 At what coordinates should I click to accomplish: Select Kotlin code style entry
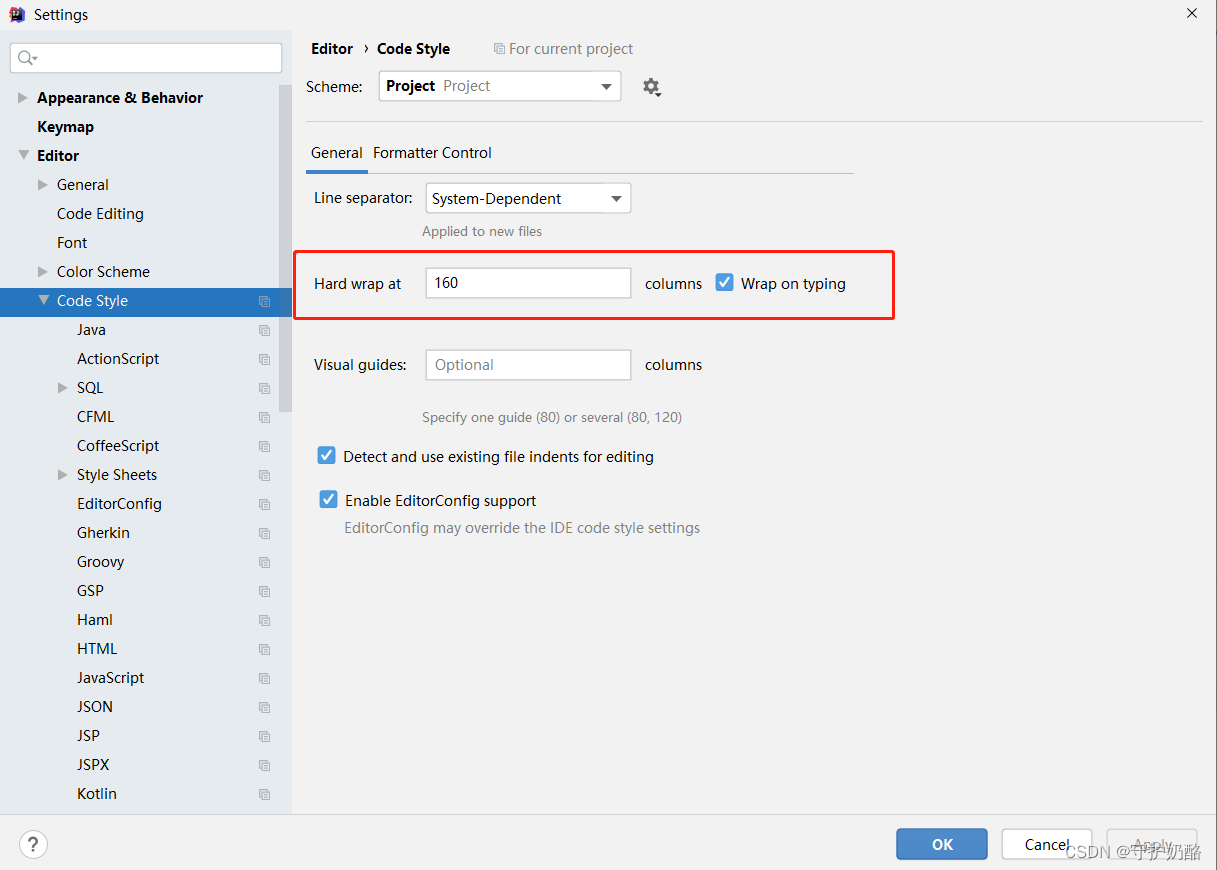[x=97, y=794]
